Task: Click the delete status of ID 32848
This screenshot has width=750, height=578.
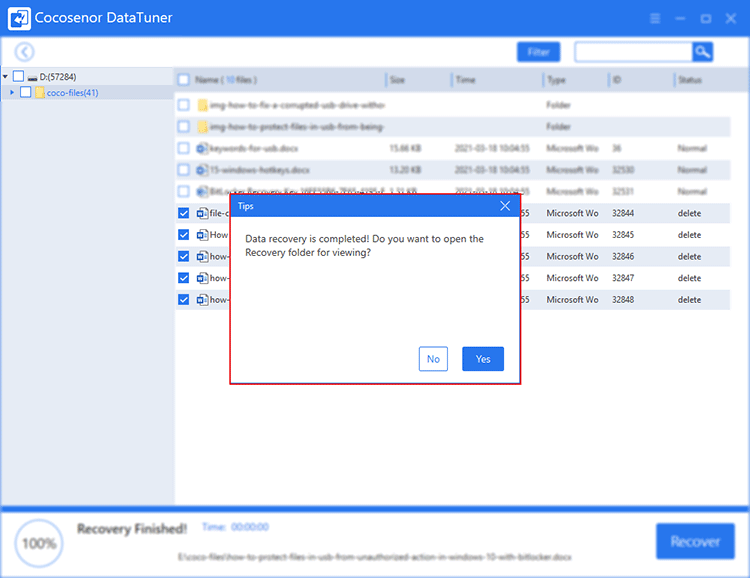Action: click(689, 300)
